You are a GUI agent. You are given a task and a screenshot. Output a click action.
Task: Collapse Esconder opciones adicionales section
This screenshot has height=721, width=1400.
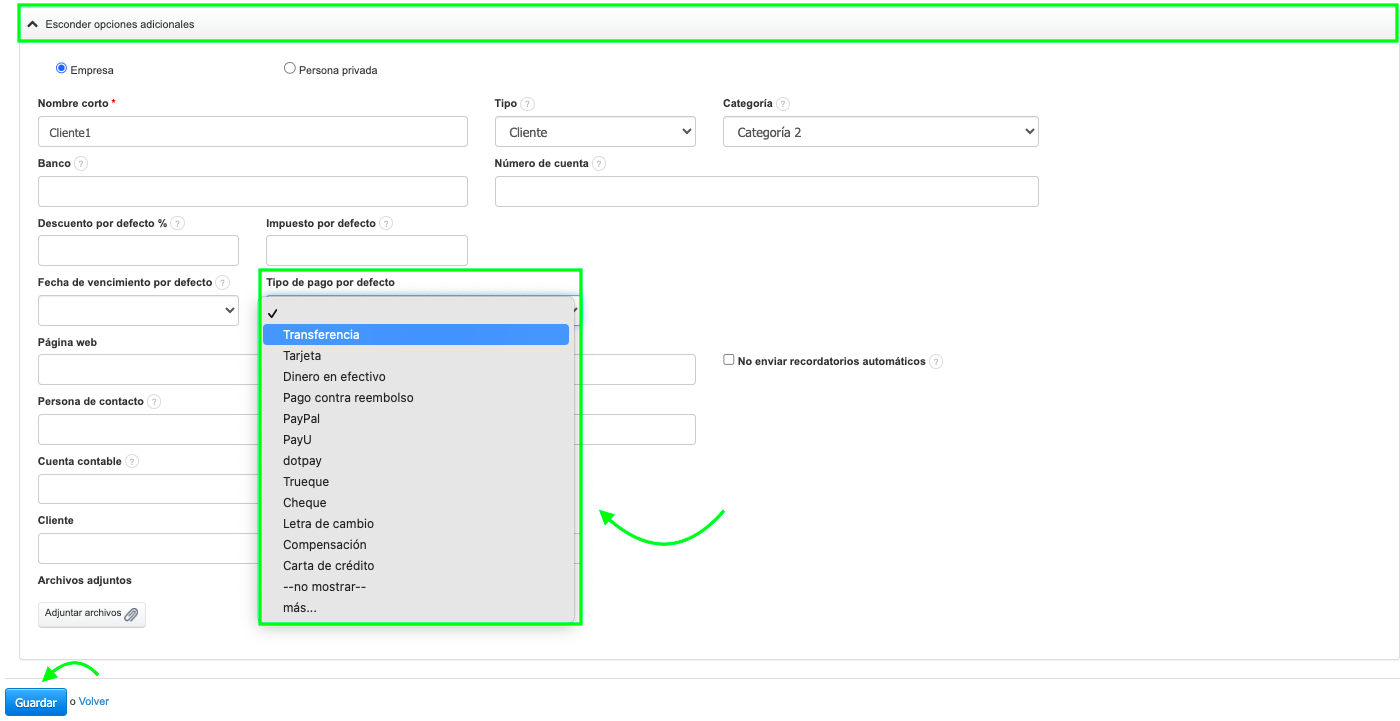(112, 24)
